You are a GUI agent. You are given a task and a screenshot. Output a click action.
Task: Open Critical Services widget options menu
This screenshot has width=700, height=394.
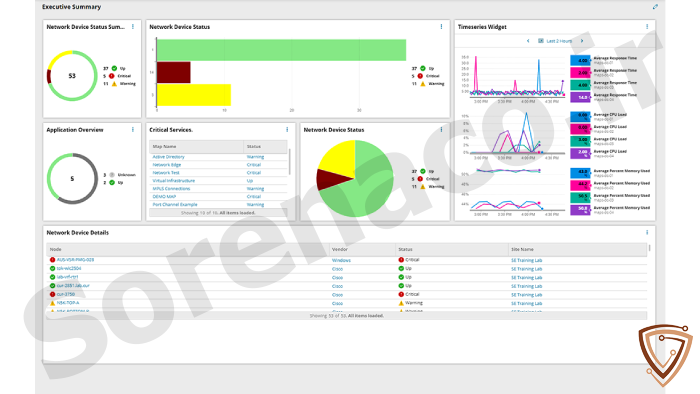pyautogui.click(x=287, y=129)
